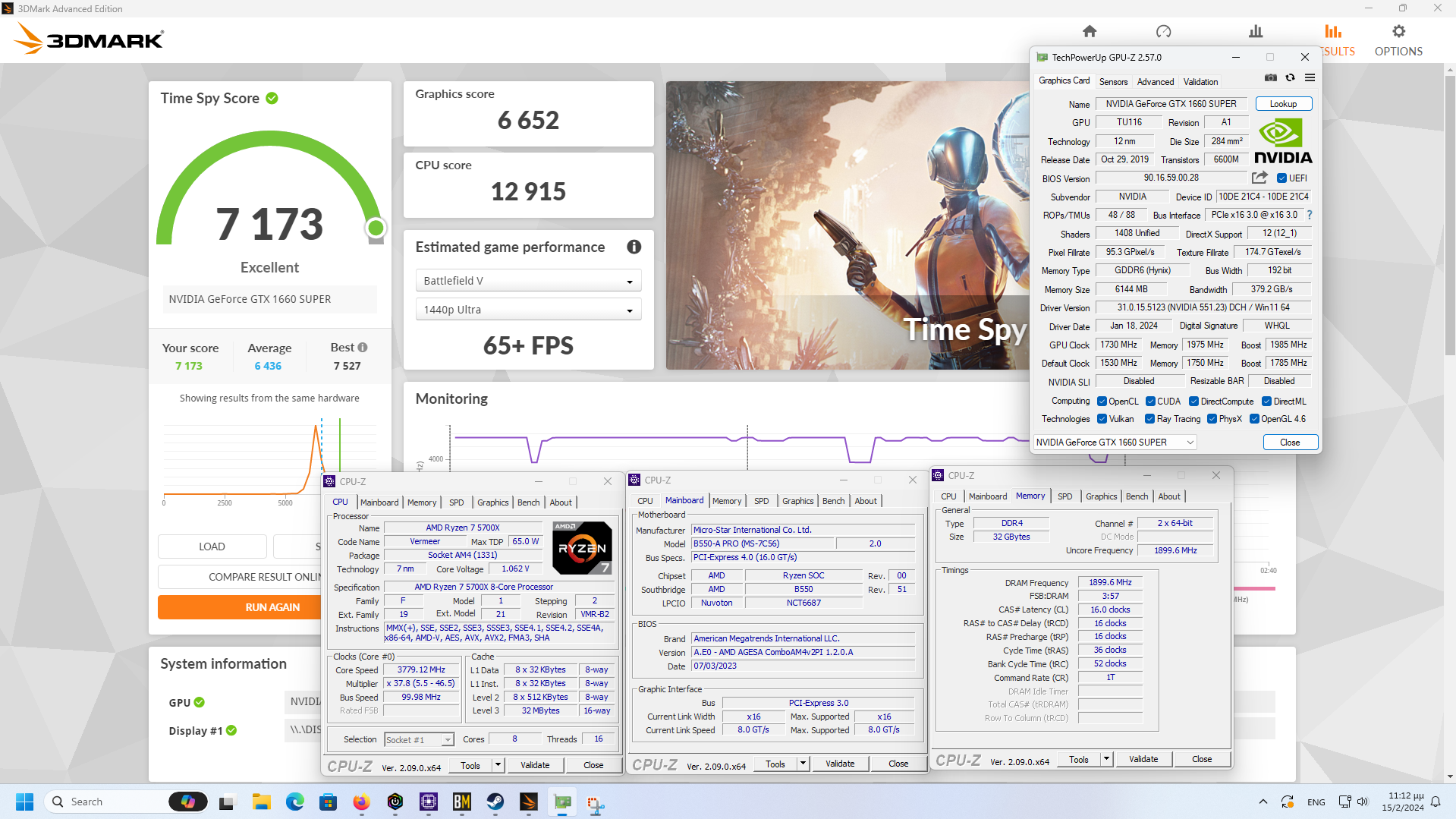Show hidden tray icons chevron
The width and height of the screenshot is (1456, 819).
[1263, 802]
